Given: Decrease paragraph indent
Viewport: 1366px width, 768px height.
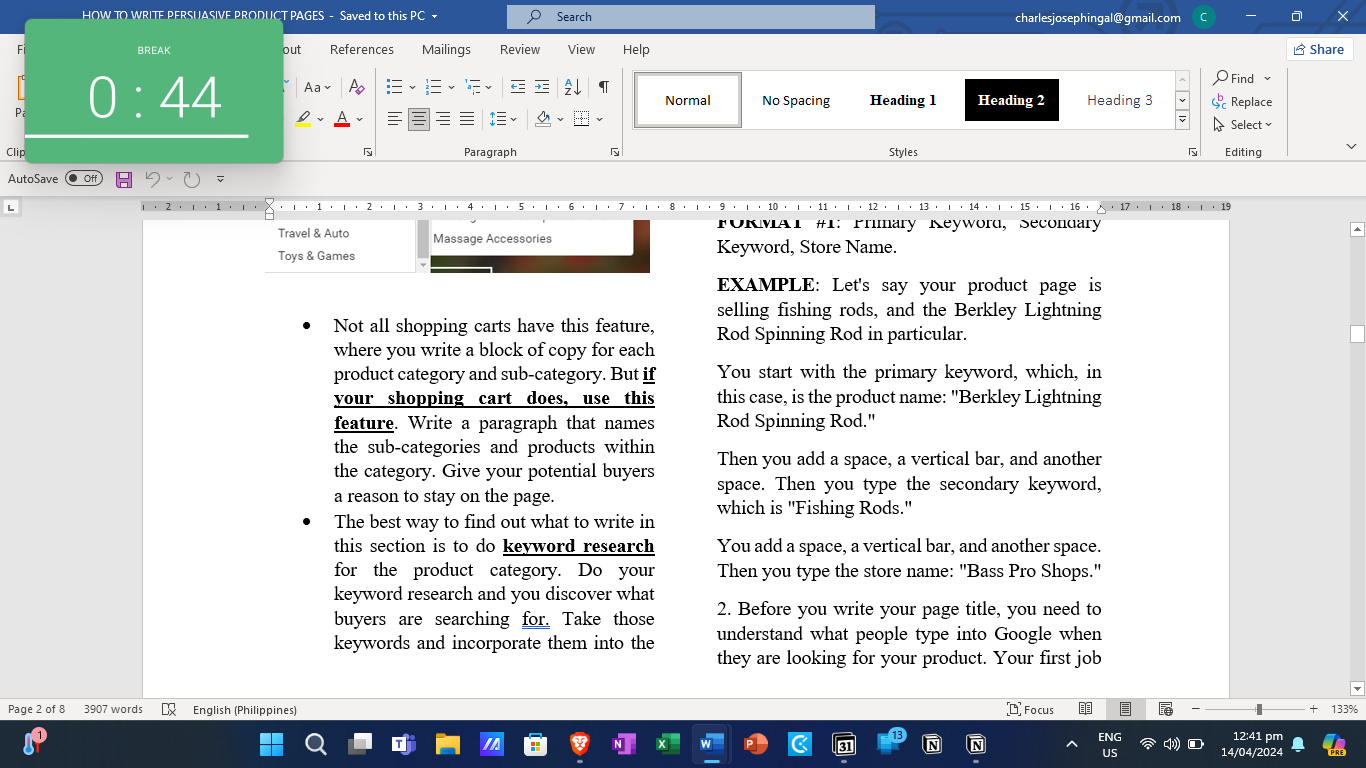Looking at the screenshot, I should pyautogui.click(x=517, y=87).
